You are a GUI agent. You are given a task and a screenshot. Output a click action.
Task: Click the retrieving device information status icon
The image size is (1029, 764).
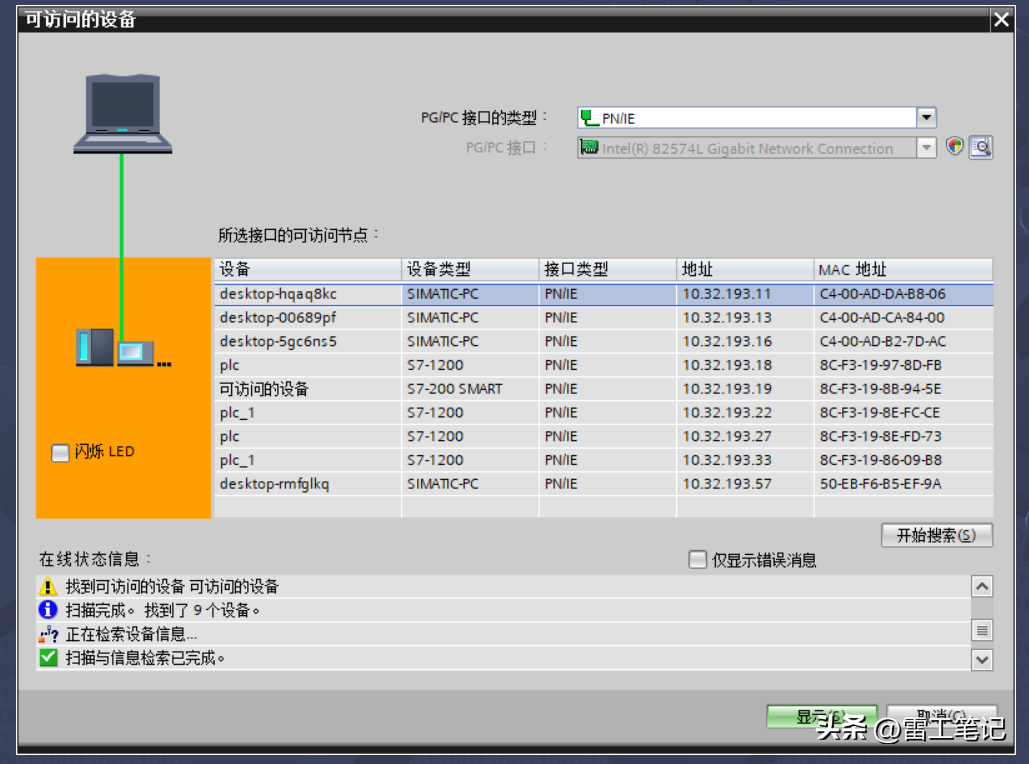click(48, 634)
